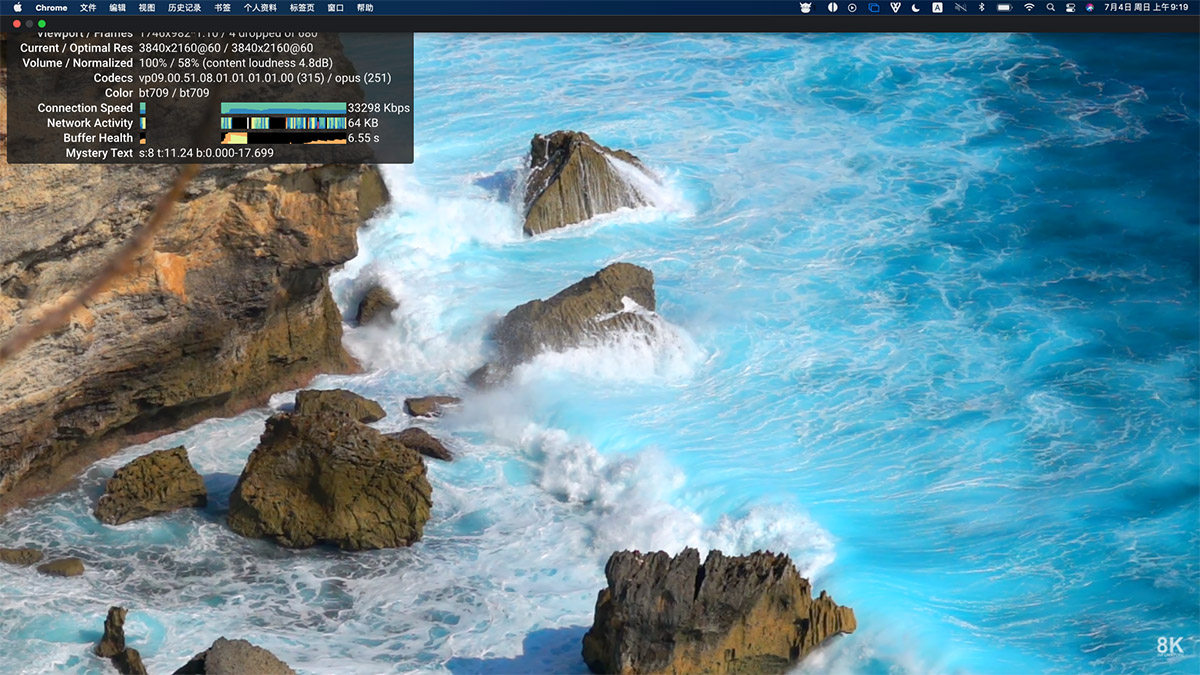The width and height of the screenshot is (1200, 675).
Task: Click the Buffer Health label
Action: [x=98, y=138]
